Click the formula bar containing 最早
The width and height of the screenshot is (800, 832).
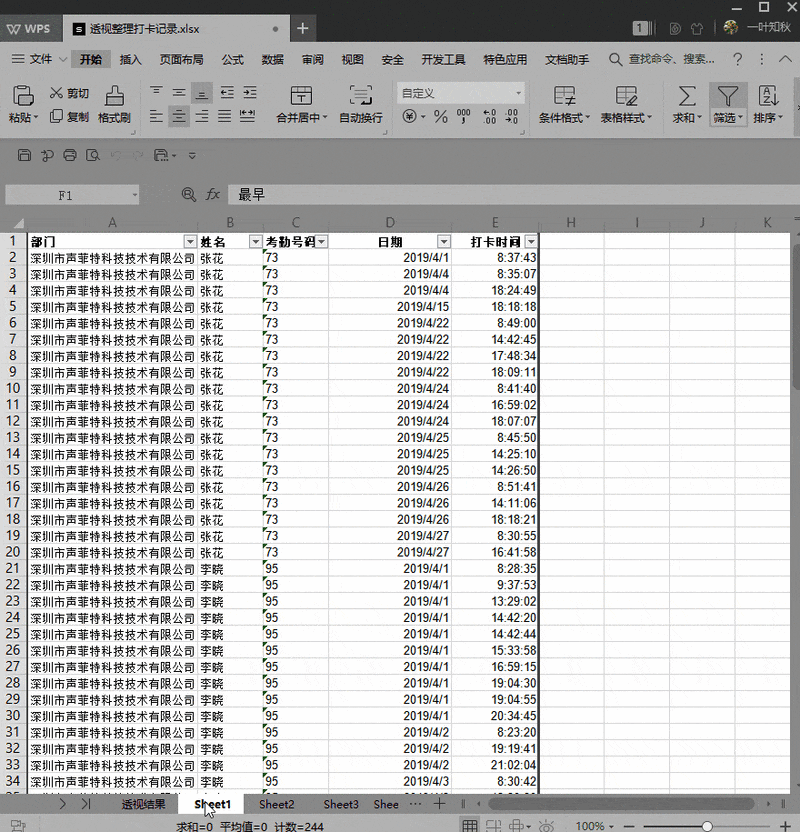[500, 195]
